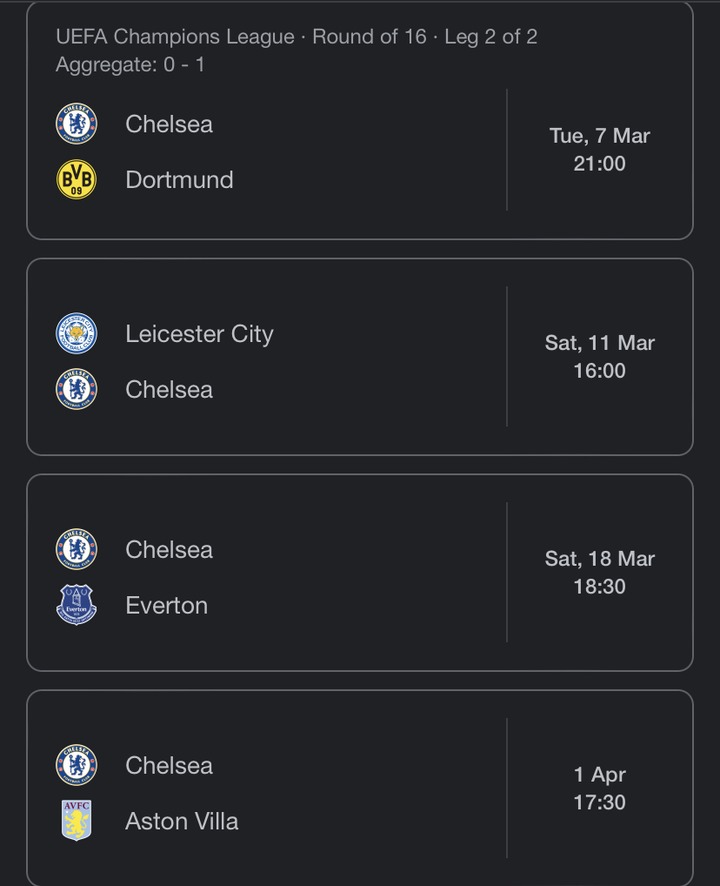Click Chelsea crest in Aston Villa fixture

[76, 765]
